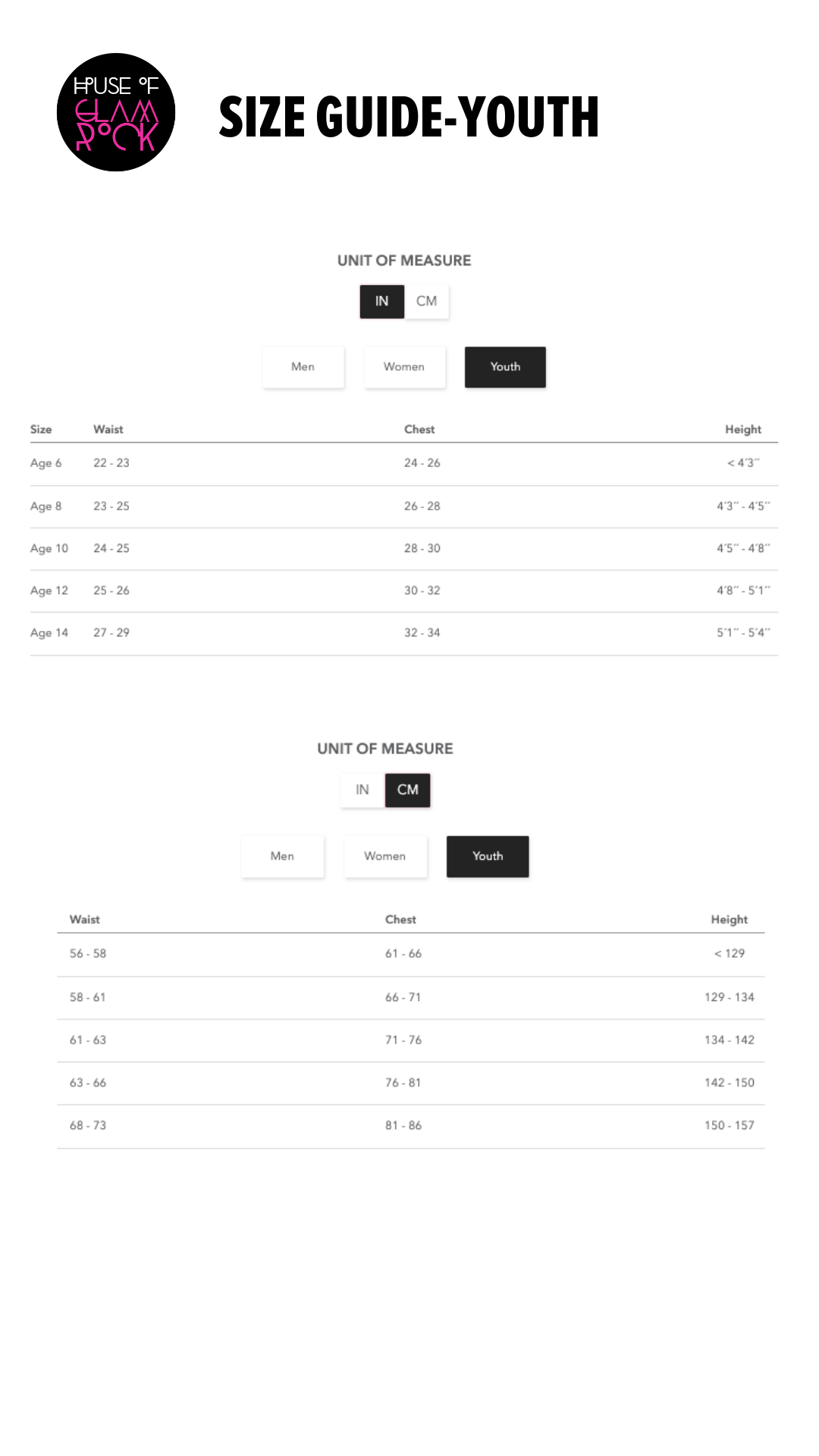Select the Youth tab in the upper size chart
Image resolution: width=819 pixels, height=1456 pixels.
tap(505, 367)
